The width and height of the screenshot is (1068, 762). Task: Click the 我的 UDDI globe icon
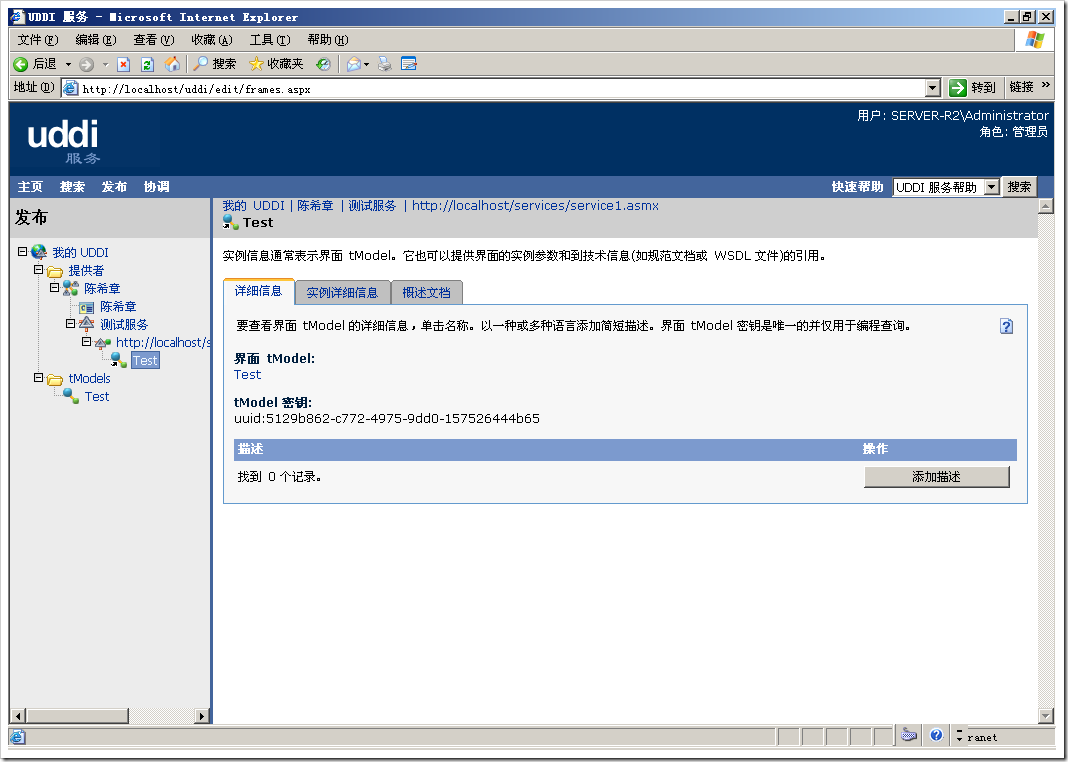click(39, 253)
